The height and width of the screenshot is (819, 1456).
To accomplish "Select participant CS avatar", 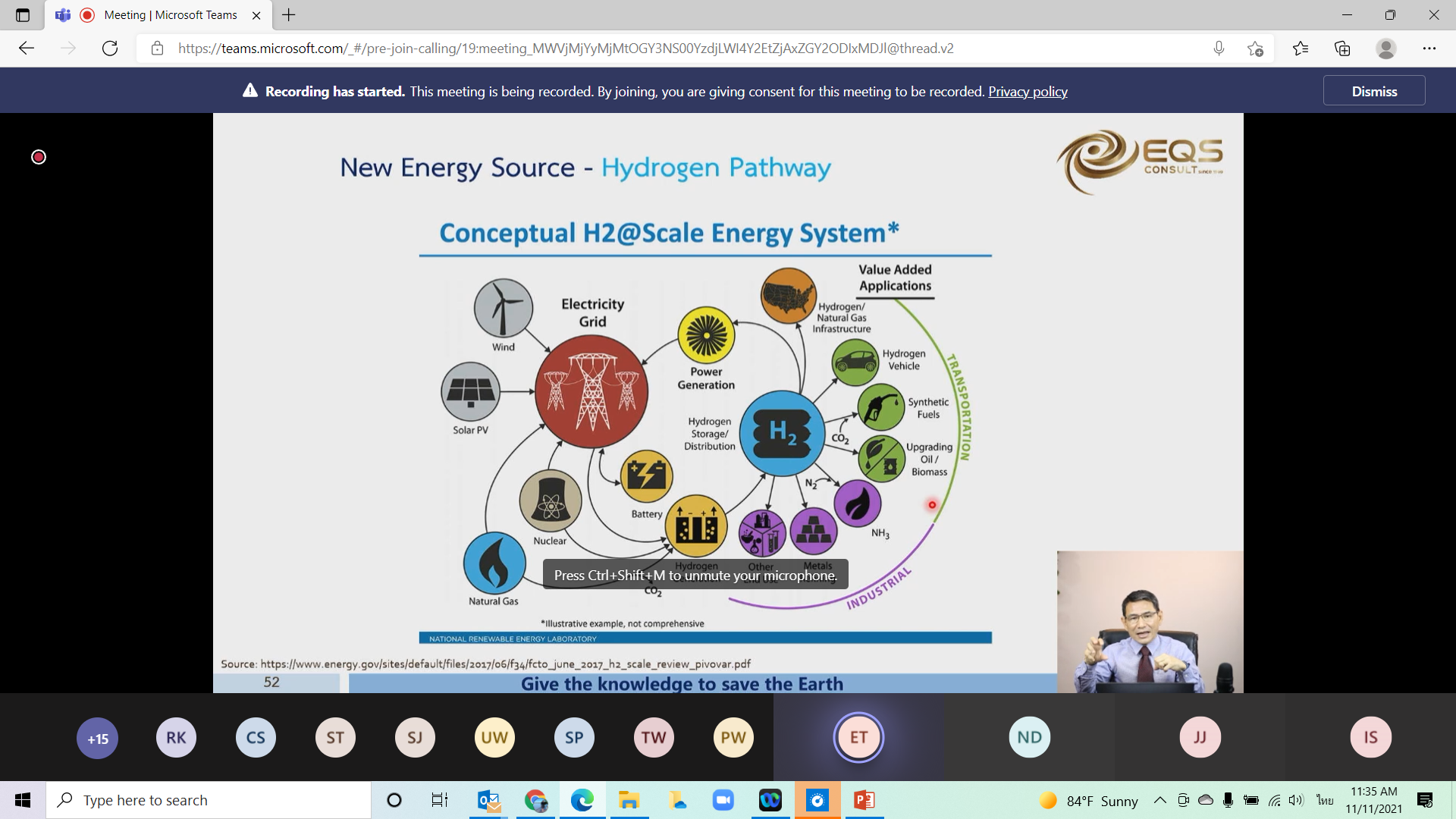I will [256, 738].
